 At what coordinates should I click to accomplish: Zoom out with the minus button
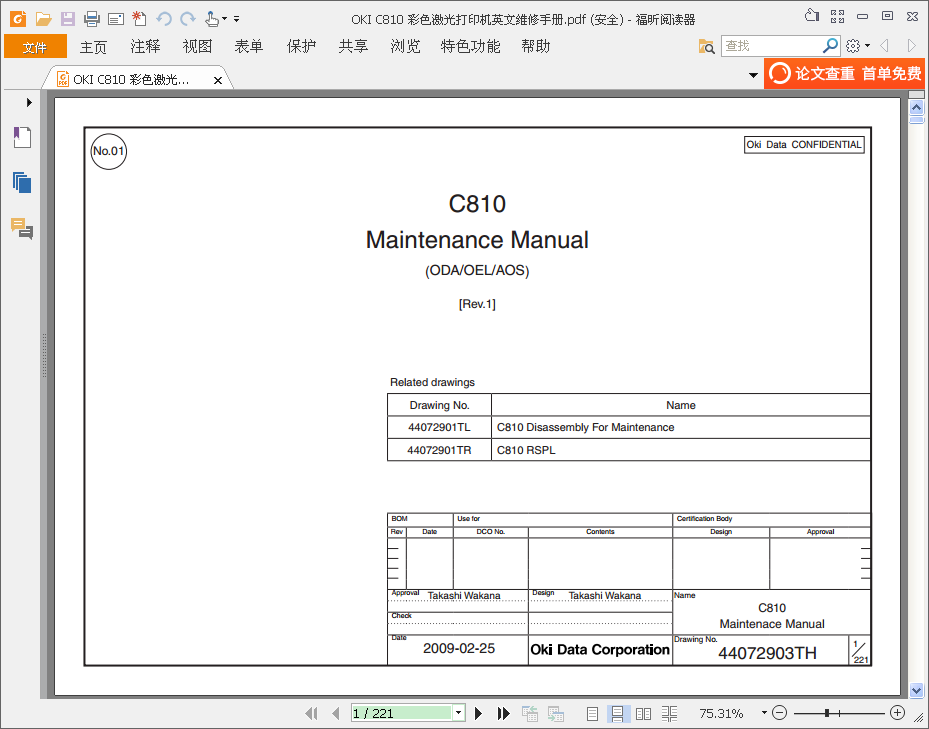click(780, 712)
